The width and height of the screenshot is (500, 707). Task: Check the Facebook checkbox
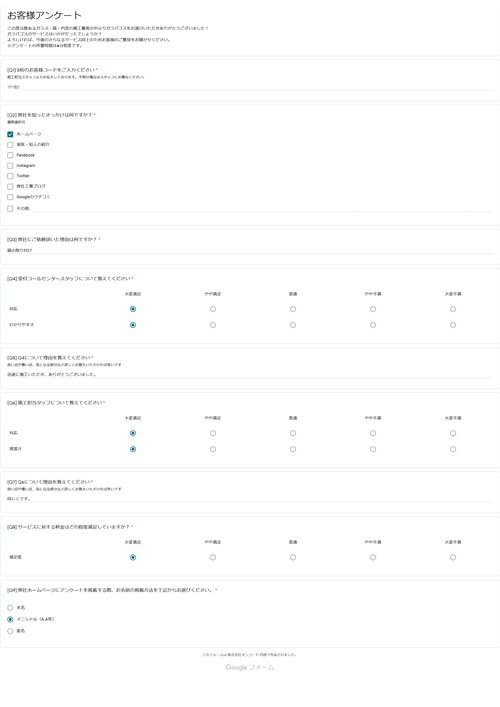pyautogui.click(x=10, y=155)
